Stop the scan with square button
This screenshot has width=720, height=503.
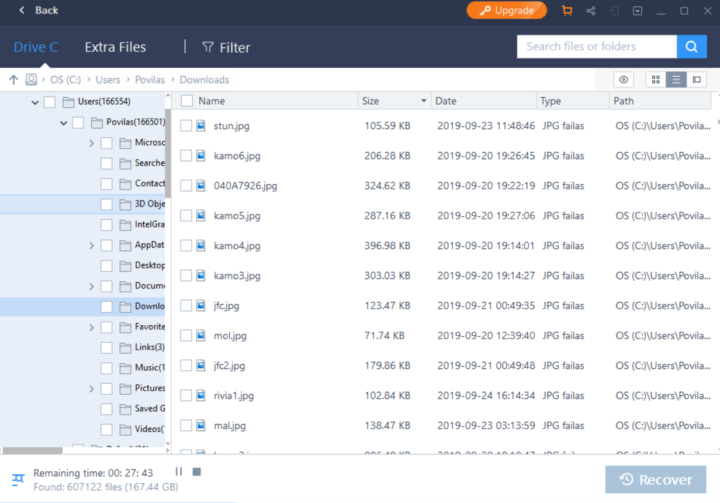click(x=197, y=472)
